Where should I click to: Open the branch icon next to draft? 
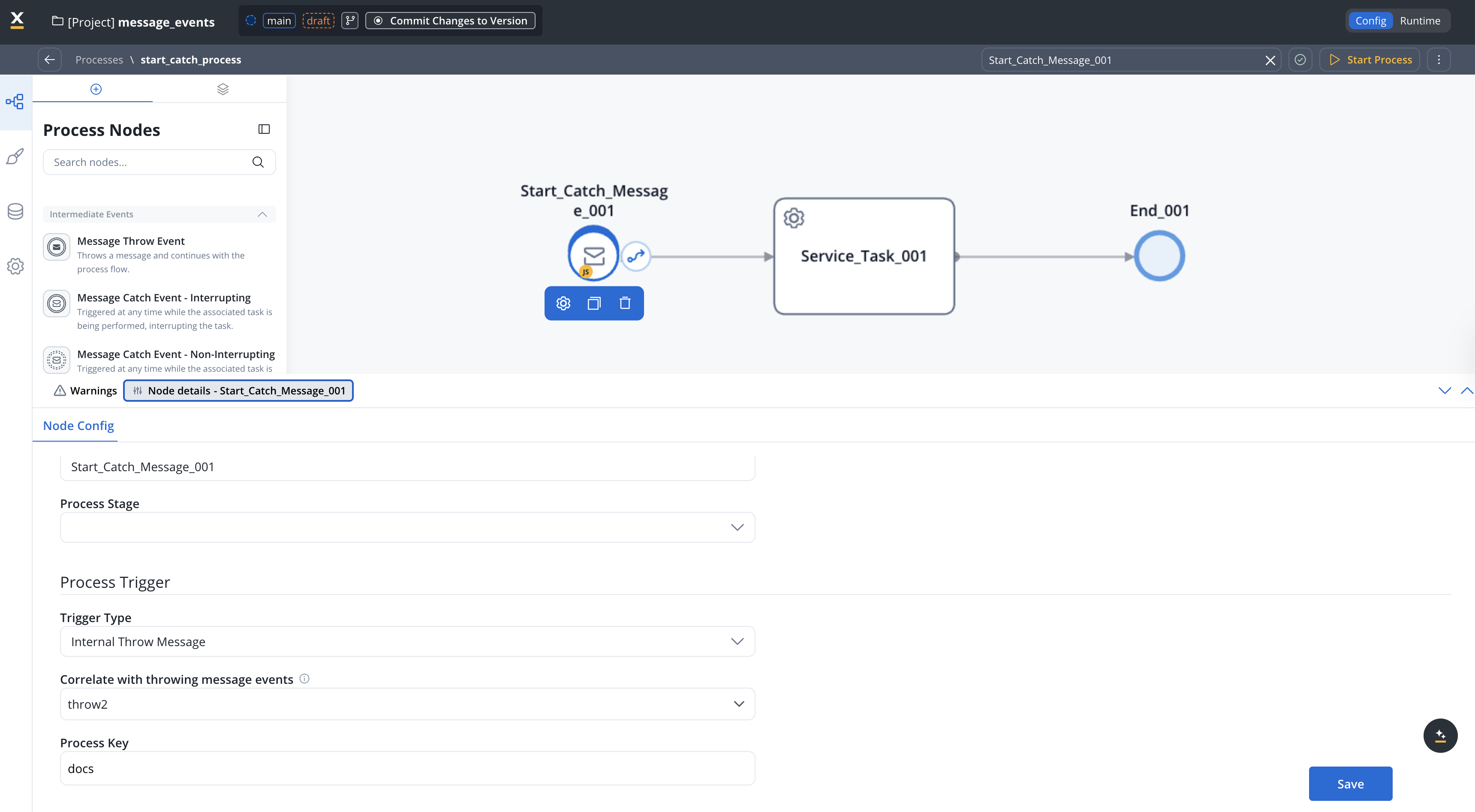350,21
